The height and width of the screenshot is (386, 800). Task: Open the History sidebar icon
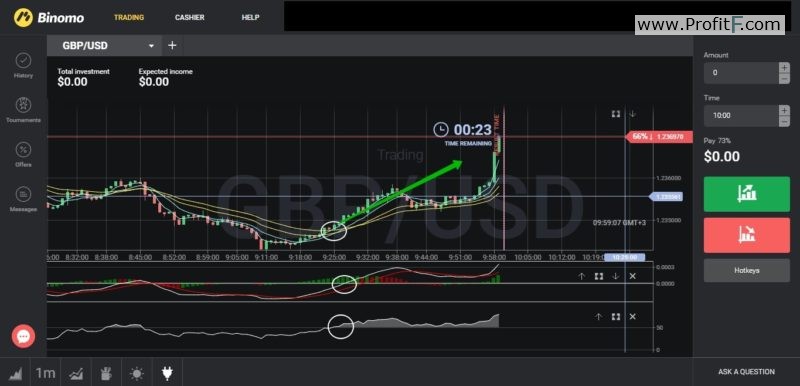tap(23, 61)
